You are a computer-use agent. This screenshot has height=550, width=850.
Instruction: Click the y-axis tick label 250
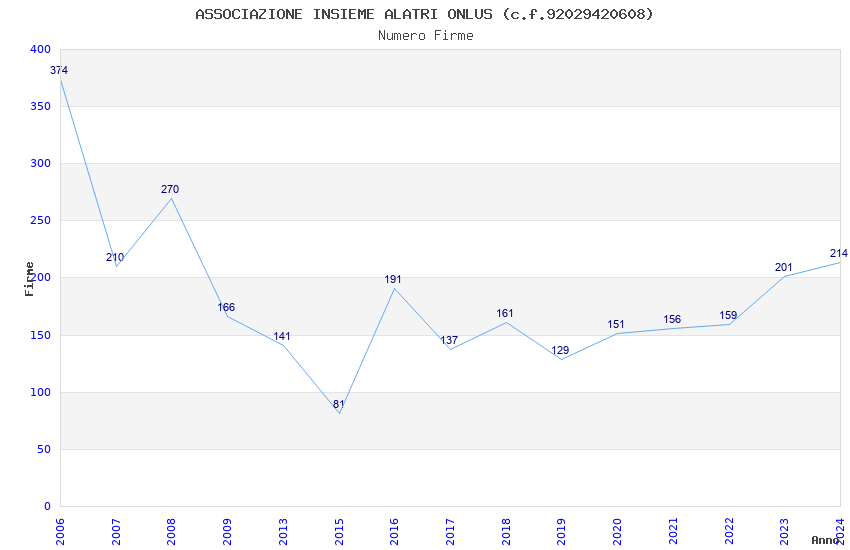(x=40, y=221)
